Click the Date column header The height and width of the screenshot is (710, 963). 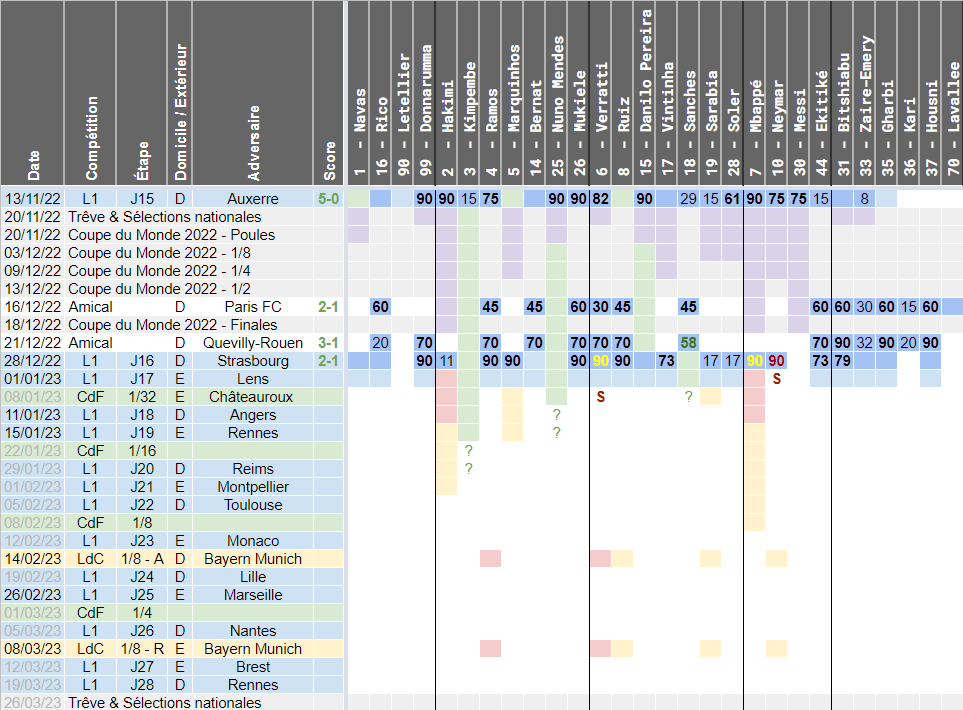point(33,93)
